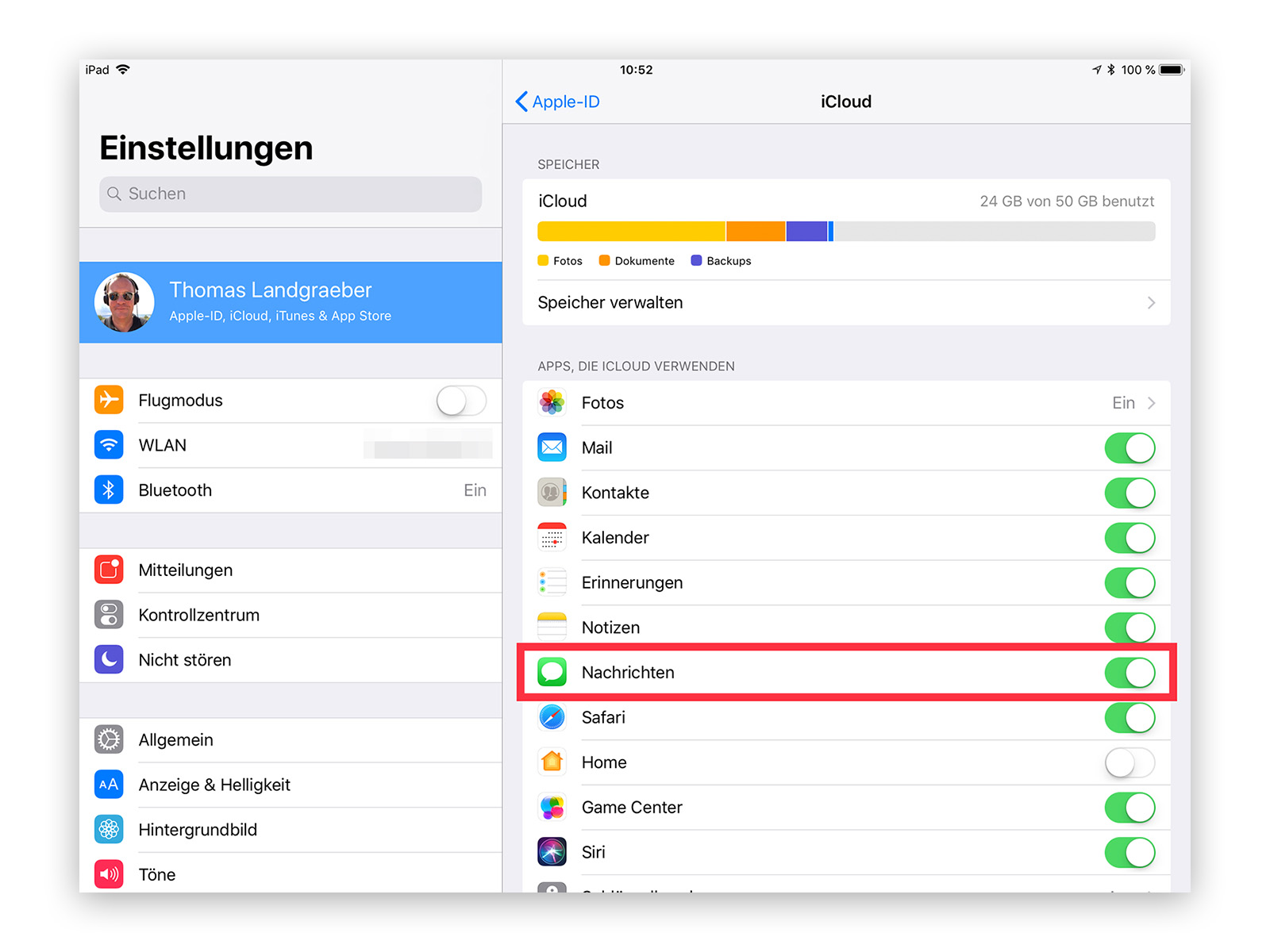
Task: Tap the WLAN wifi icon
Action: point(109,445)
